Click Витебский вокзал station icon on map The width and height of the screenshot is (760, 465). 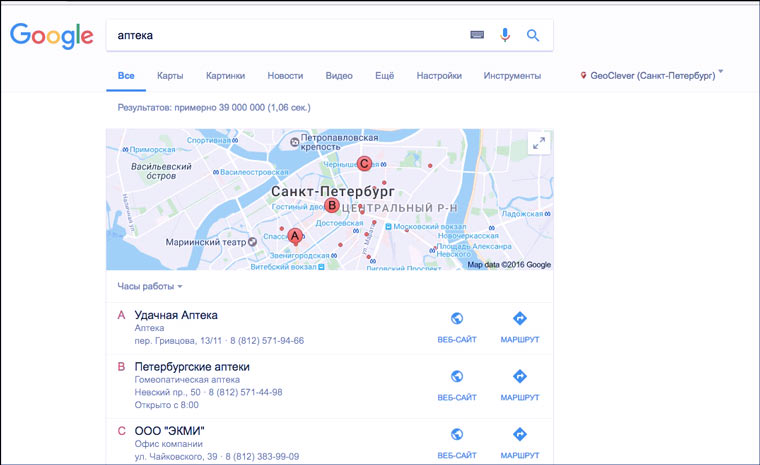point(321,267)
